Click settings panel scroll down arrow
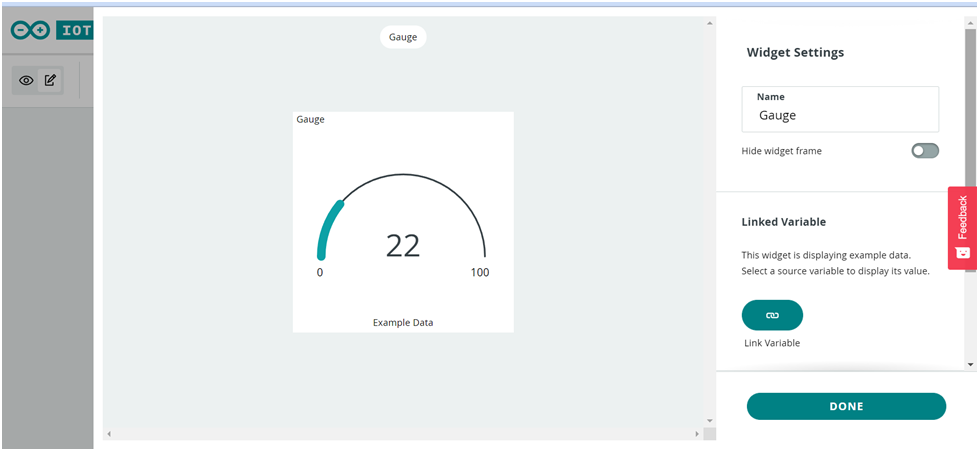The image size is (979, 451). (x=970, y=364)
